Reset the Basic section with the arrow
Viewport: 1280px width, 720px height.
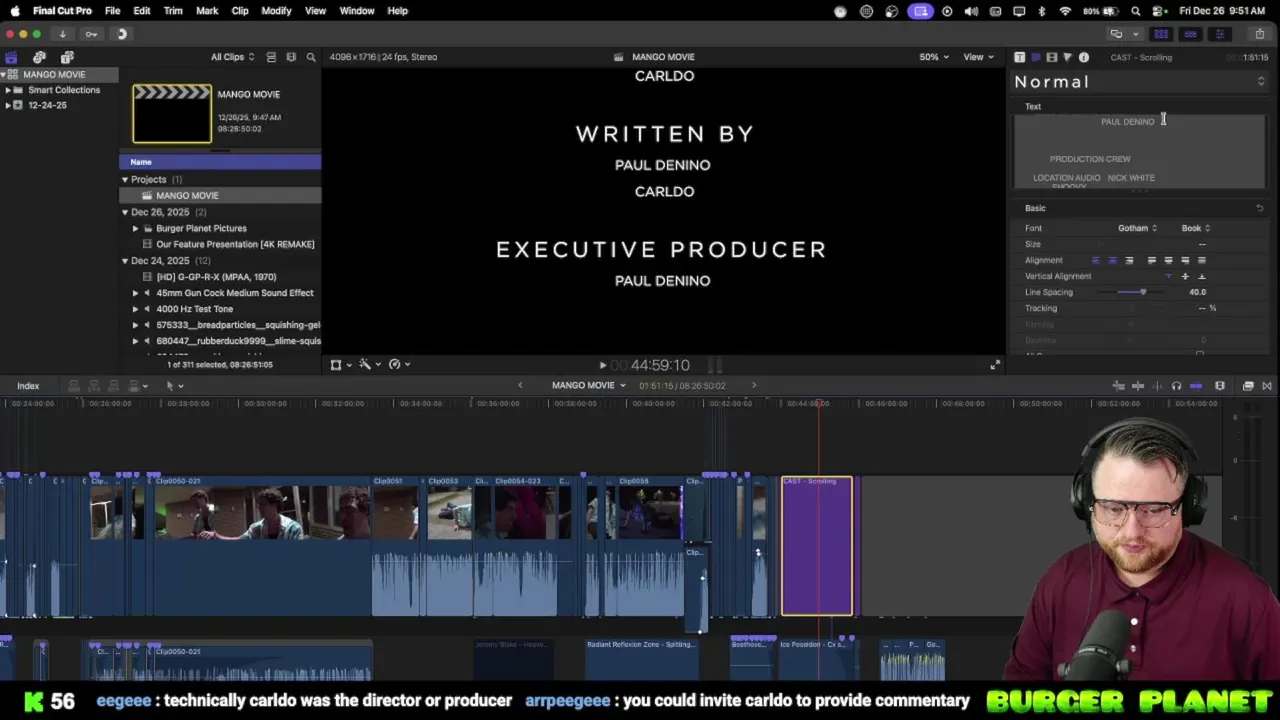click(x=1260, y=208)
